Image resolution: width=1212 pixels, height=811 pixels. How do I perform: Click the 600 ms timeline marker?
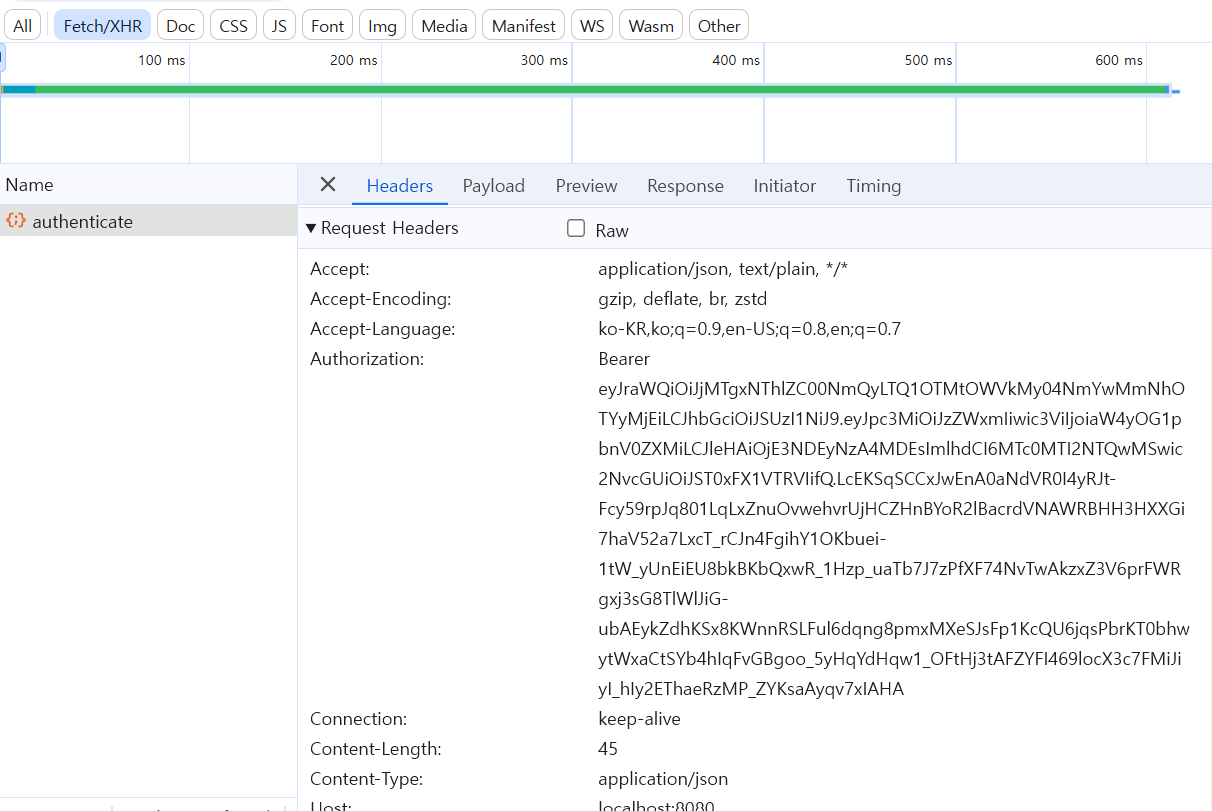coord(1119,60)
